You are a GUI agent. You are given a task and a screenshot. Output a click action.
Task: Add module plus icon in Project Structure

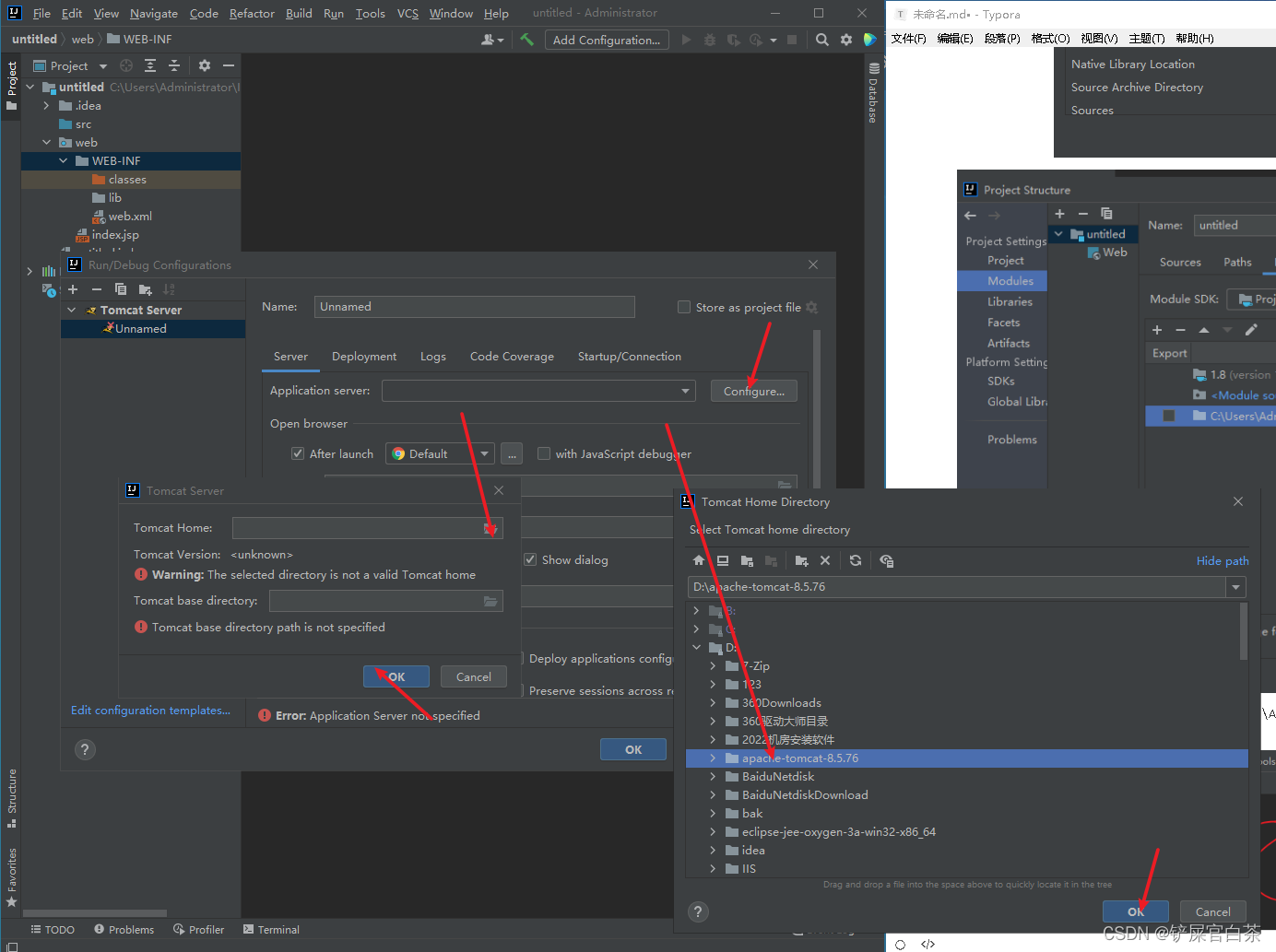[1059, 214]
